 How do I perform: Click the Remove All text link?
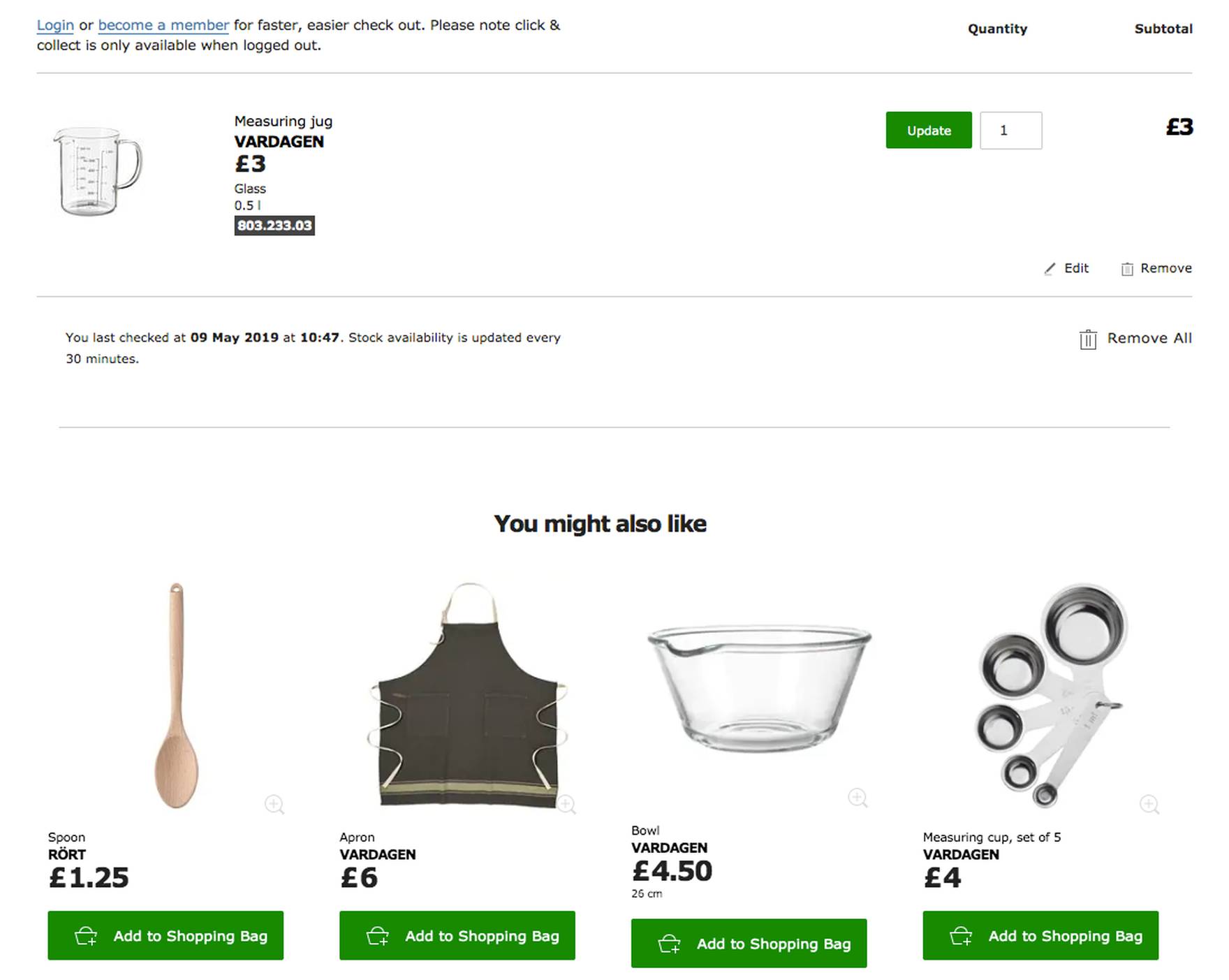[1149, 338]
